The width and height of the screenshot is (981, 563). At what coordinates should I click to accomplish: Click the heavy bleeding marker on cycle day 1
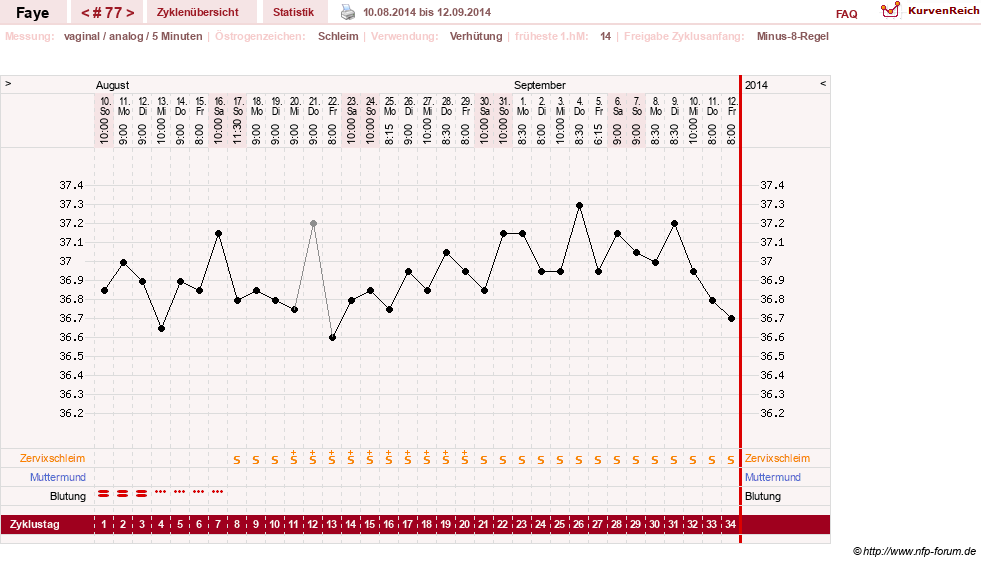(104, 494)
